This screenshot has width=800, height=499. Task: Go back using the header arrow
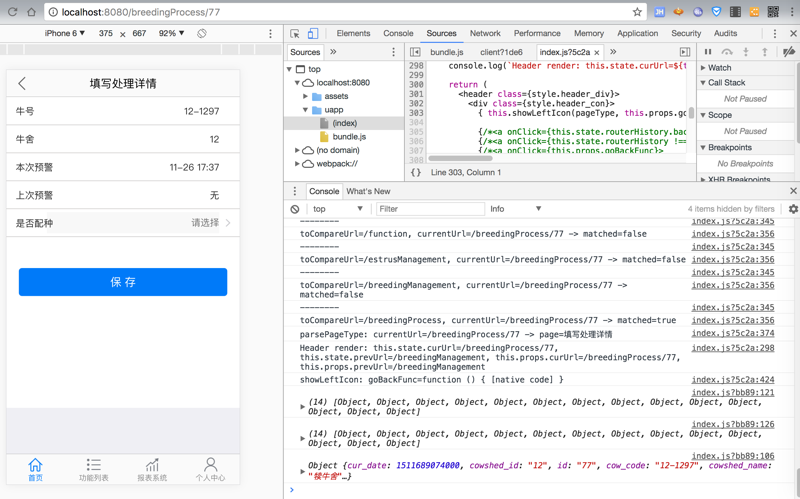pos(21,84)
